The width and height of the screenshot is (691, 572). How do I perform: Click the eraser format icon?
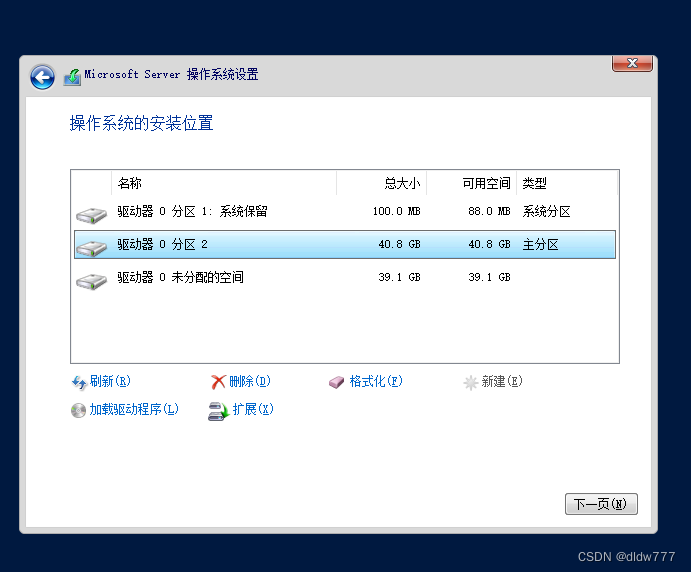pyautogui.click(x=336, y=382)
